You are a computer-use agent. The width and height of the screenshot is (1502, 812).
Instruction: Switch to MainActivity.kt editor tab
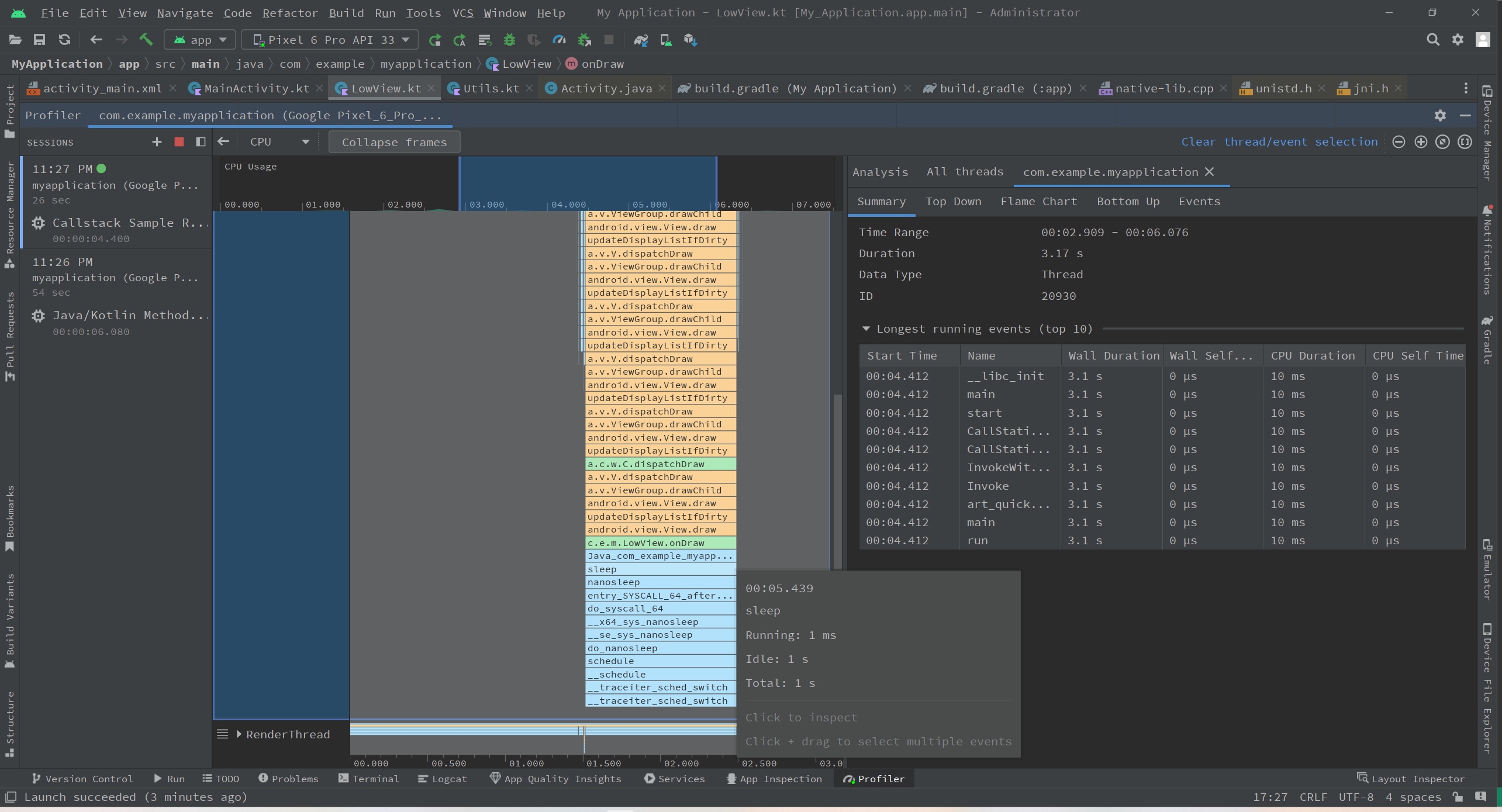pyautogui.click(x=256, y=88)
